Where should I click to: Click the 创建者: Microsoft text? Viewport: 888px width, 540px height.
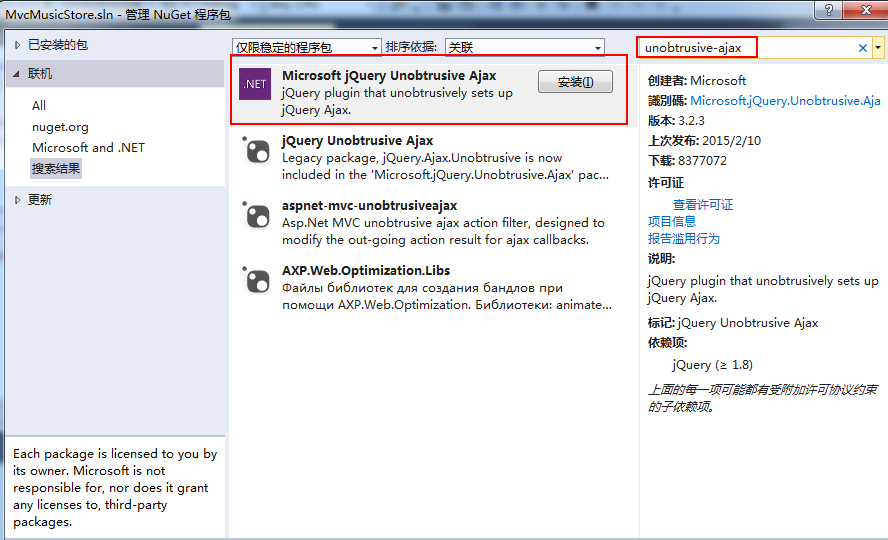click(x=697, y=80)
